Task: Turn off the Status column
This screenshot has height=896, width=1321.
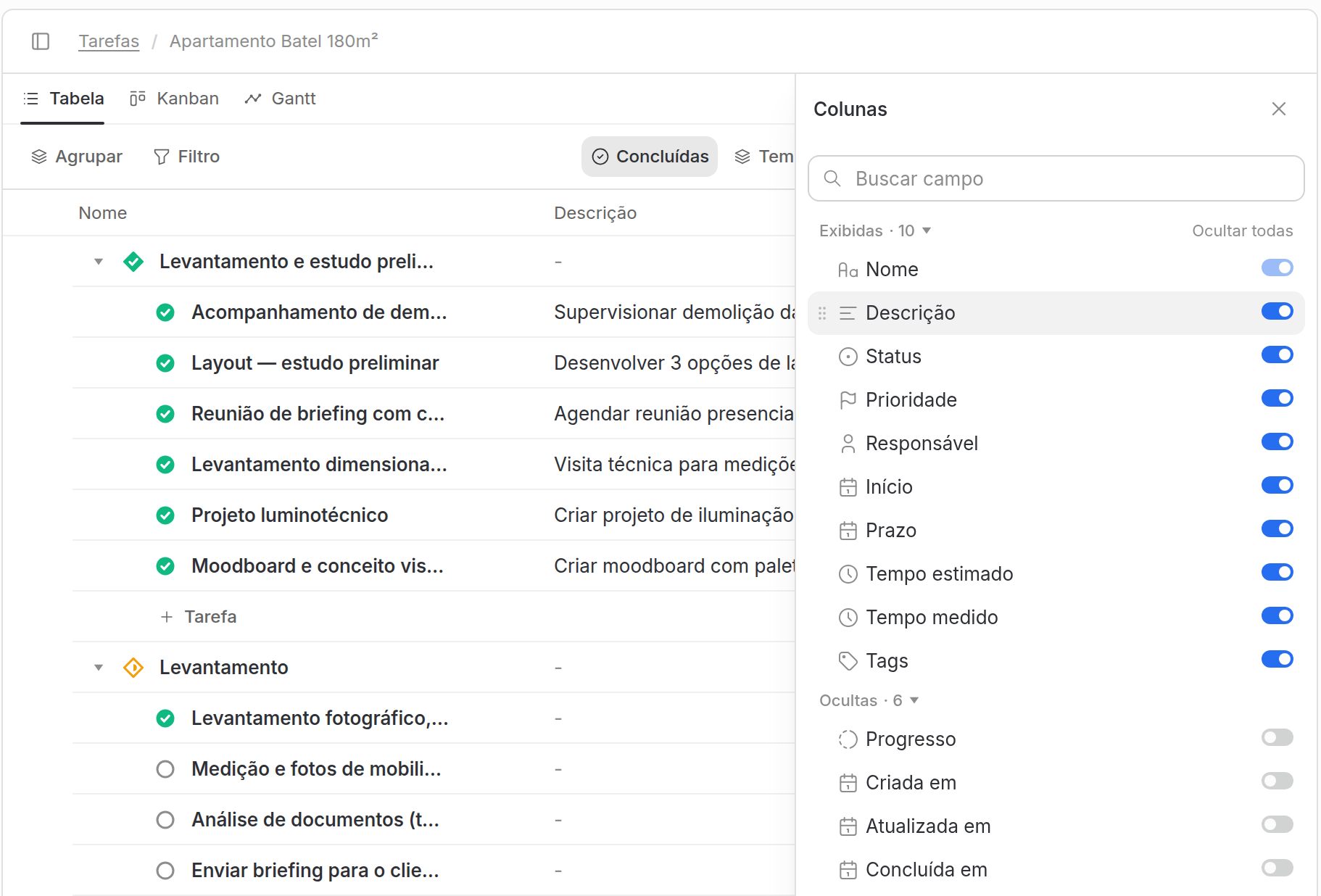Action: pyautogui.click(x=1277, y=355)
